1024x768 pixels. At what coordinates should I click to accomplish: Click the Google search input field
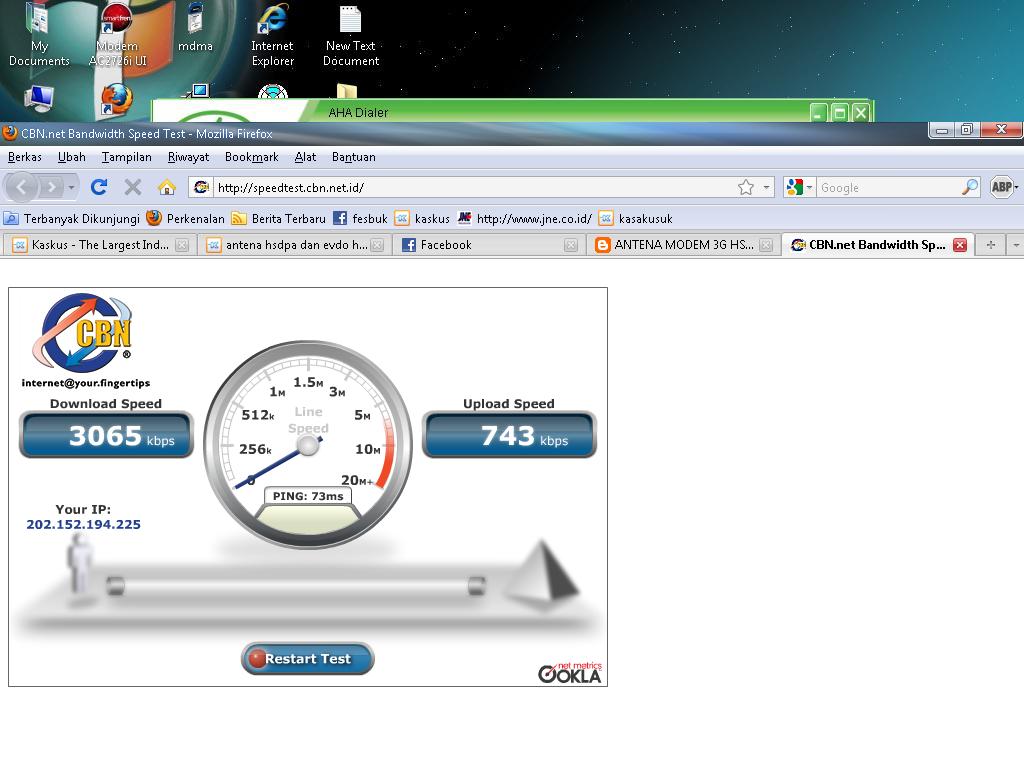888,188
